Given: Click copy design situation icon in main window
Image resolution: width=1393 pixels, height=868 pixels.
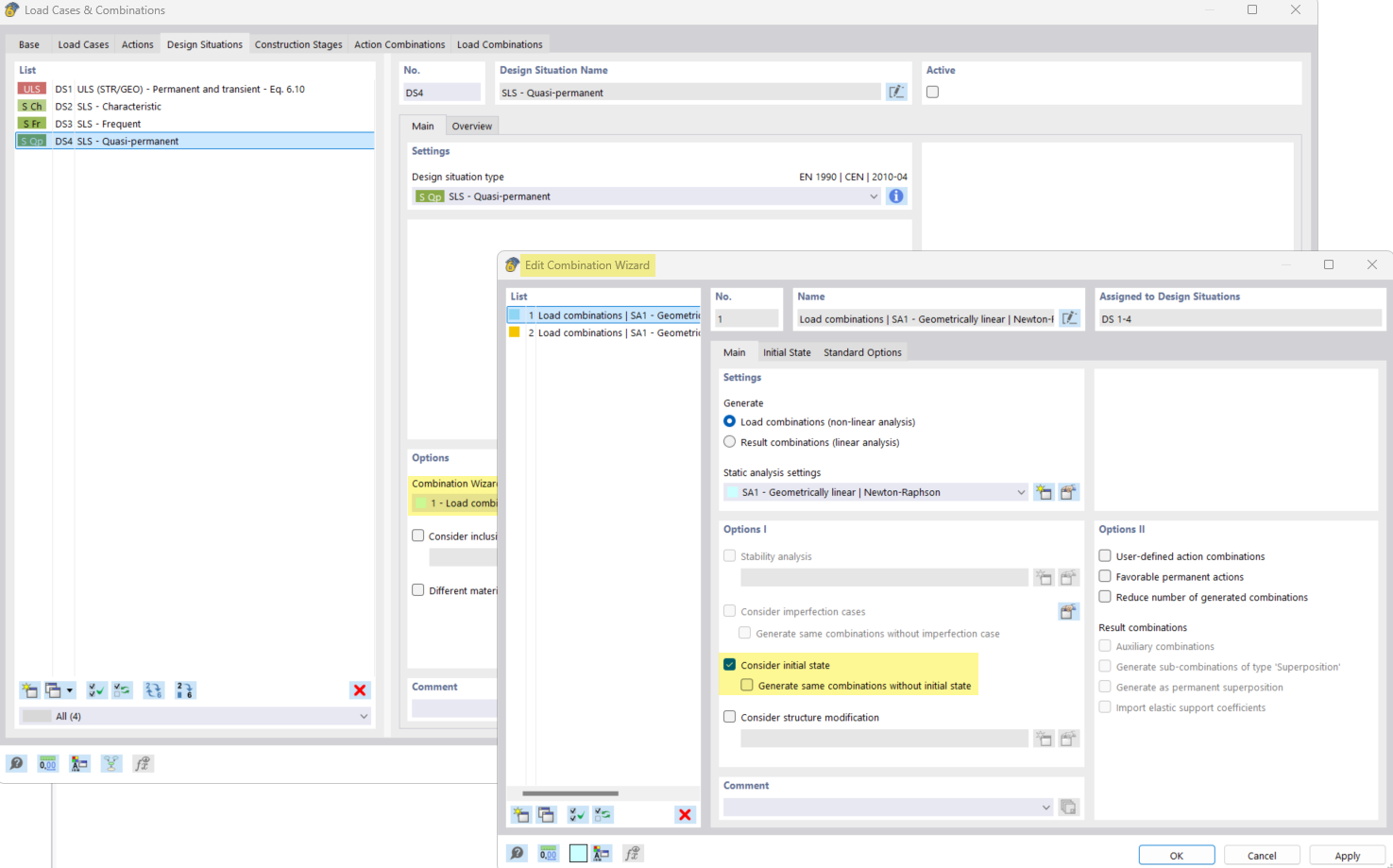Looking at the screenshot, I should 54,690.
